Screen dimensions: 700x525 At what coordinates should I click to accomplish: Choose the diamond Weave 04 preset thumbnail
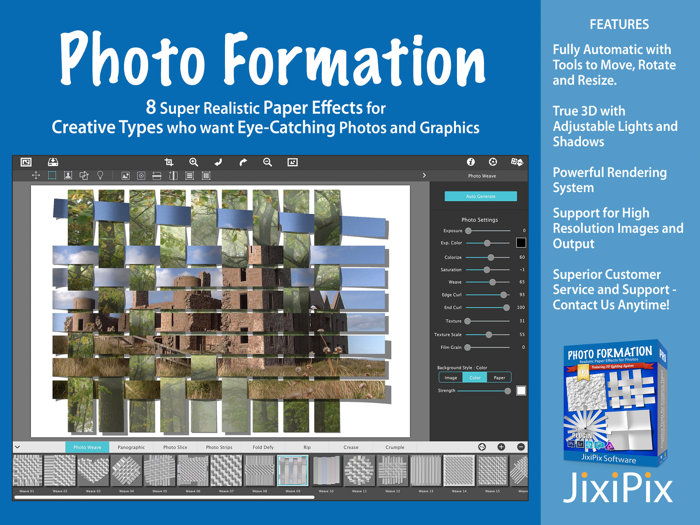(x=126, y=471)
